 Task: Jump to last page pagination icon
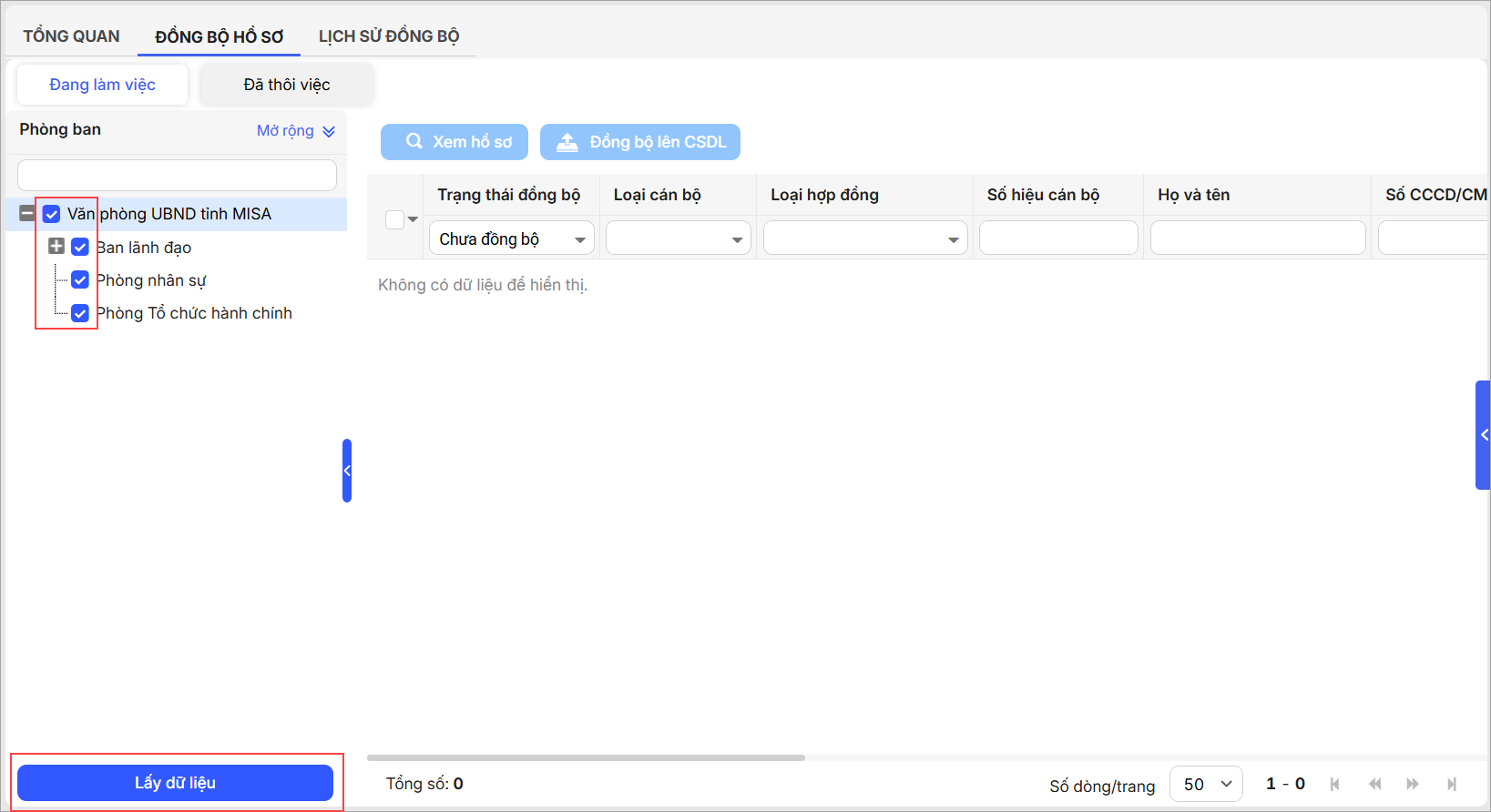1452,784
